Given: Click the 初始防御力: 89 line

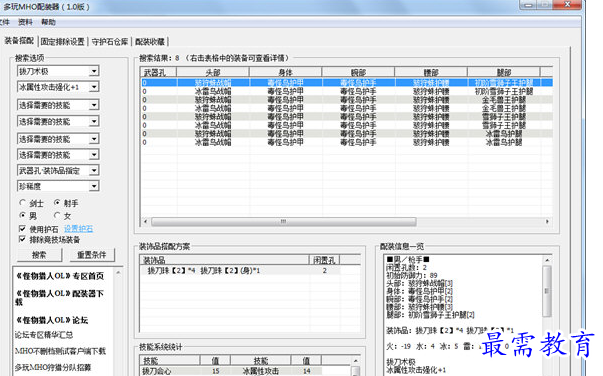Looking at the screenshot, I should [x=411, y=275].
